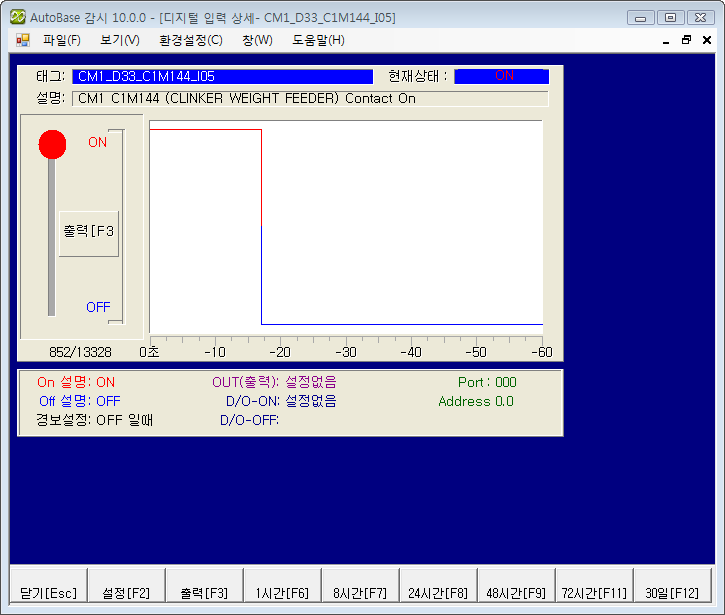Minimize the AutoBase main window
This screenshot has height=615, width=725.
pyautogui.click(x=640, y=18)
